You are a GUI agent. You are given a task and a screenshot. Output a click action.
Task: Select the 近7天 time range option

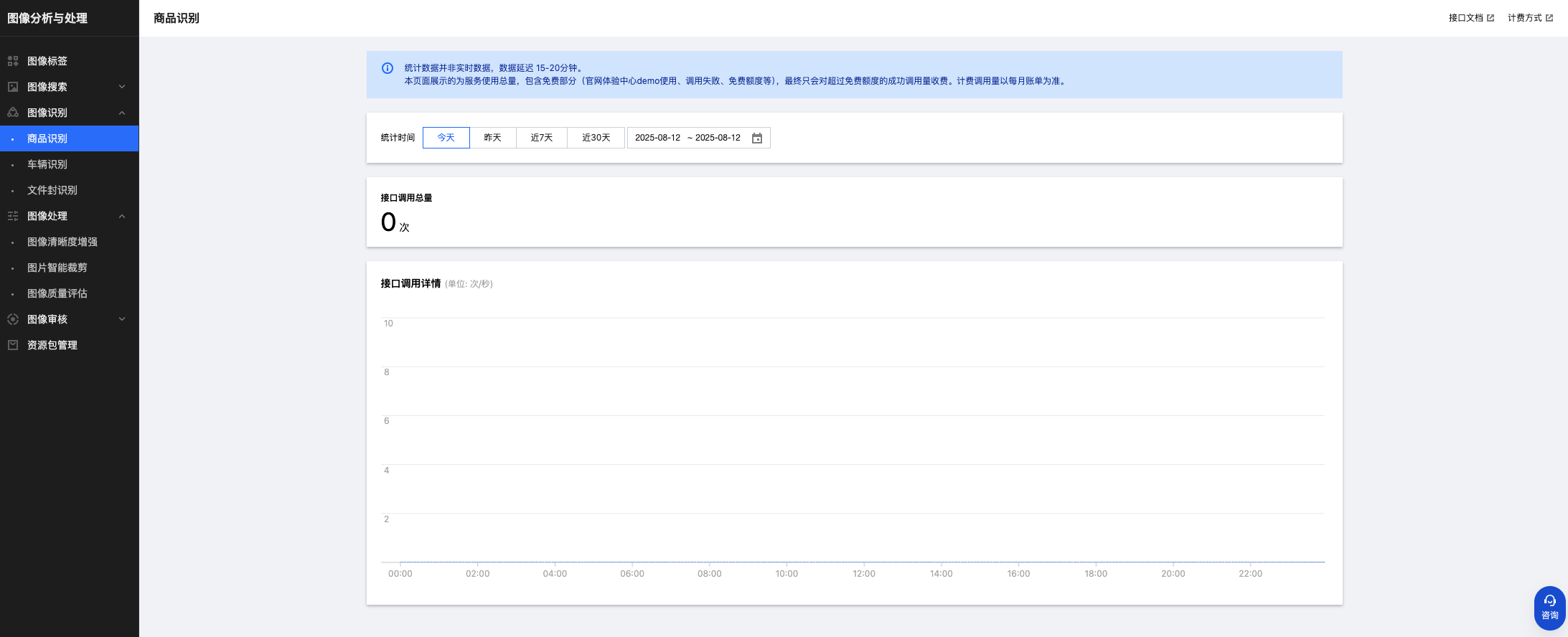pyautogui.click(x=541, y=138)
